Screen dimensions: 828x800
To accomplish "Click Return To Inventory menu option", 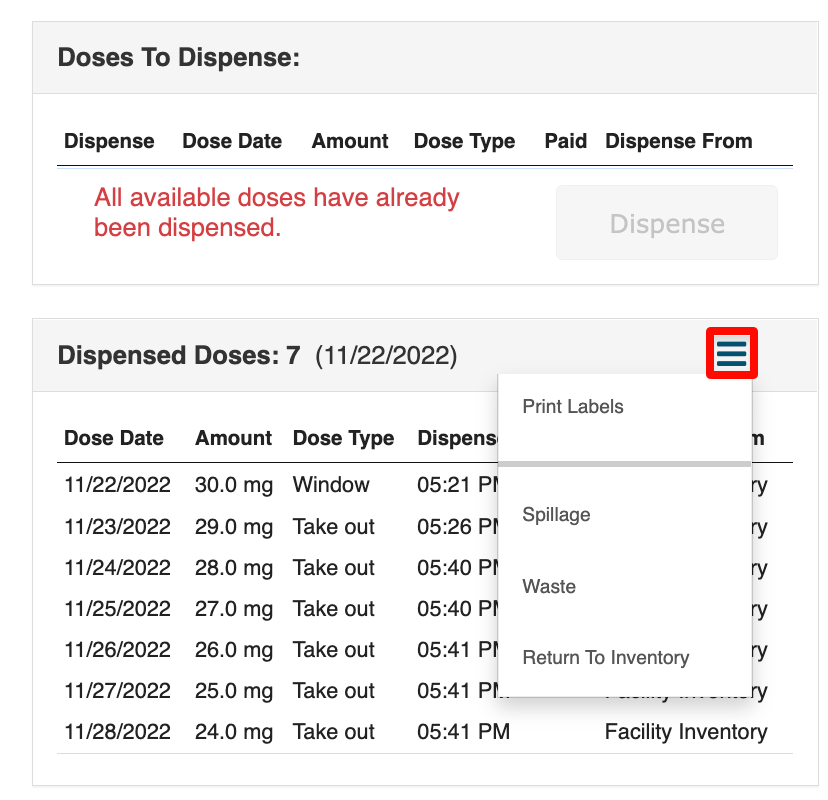I will point(605,657).
